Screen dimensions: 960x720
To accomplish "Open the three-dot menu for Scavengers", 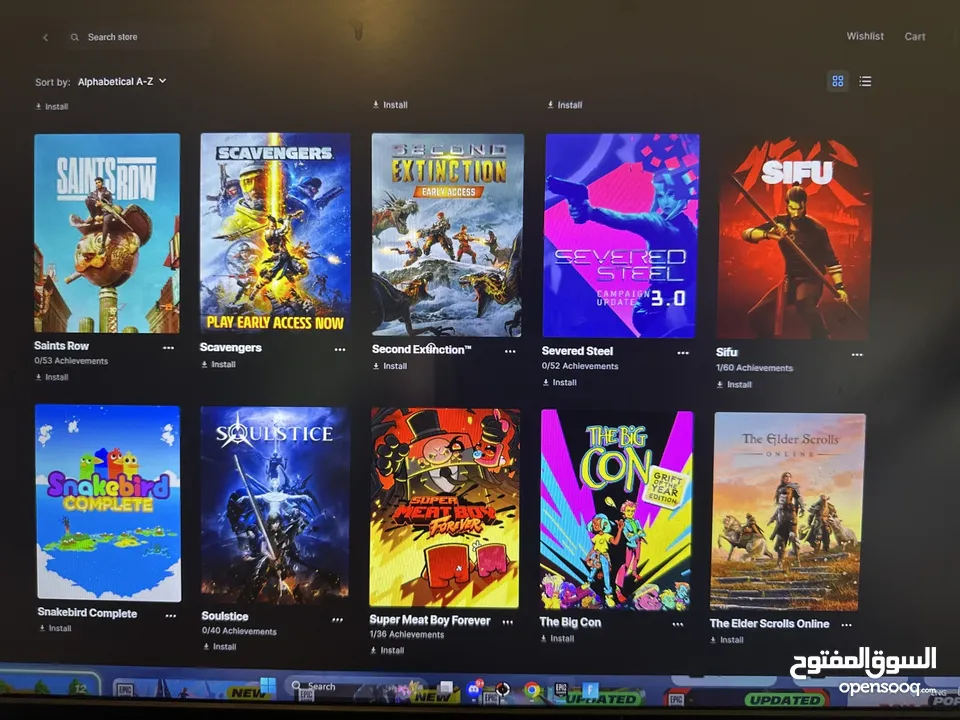I will (x=340, y=350).
